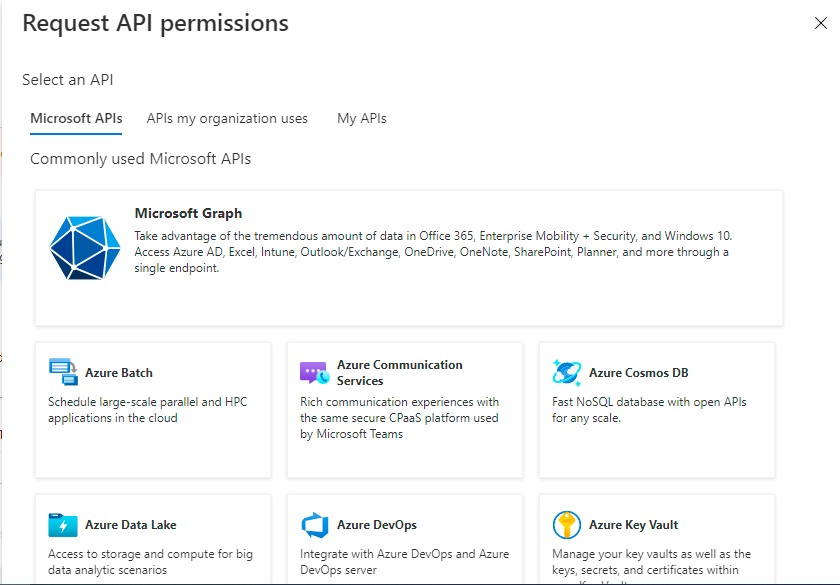Select the Azure Cosmos DB title
Screen dimensions: 840x585
coord(639,372)
